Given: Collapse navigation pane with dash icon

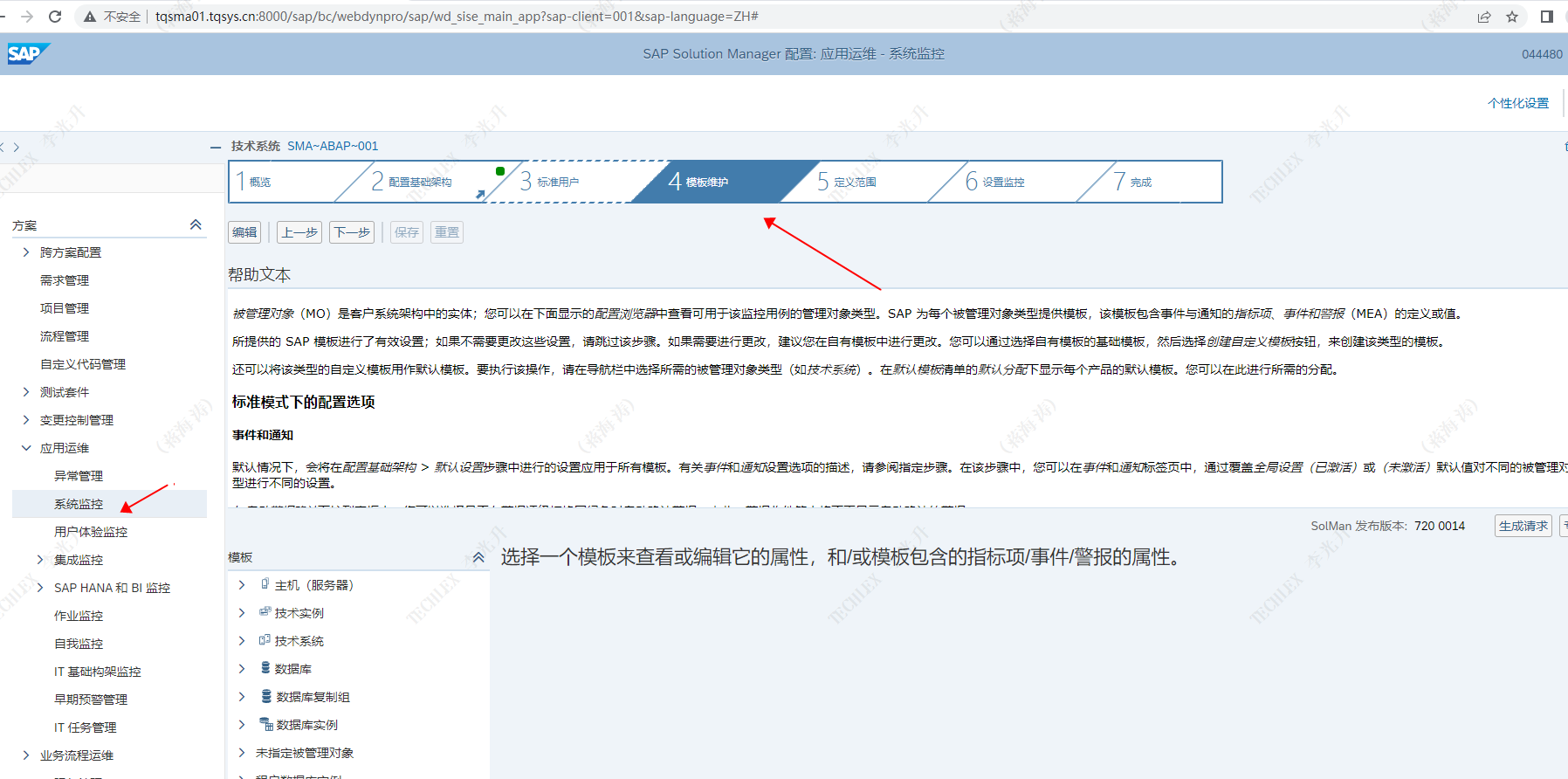Looking at the screenshot, I should coord(216,148).
